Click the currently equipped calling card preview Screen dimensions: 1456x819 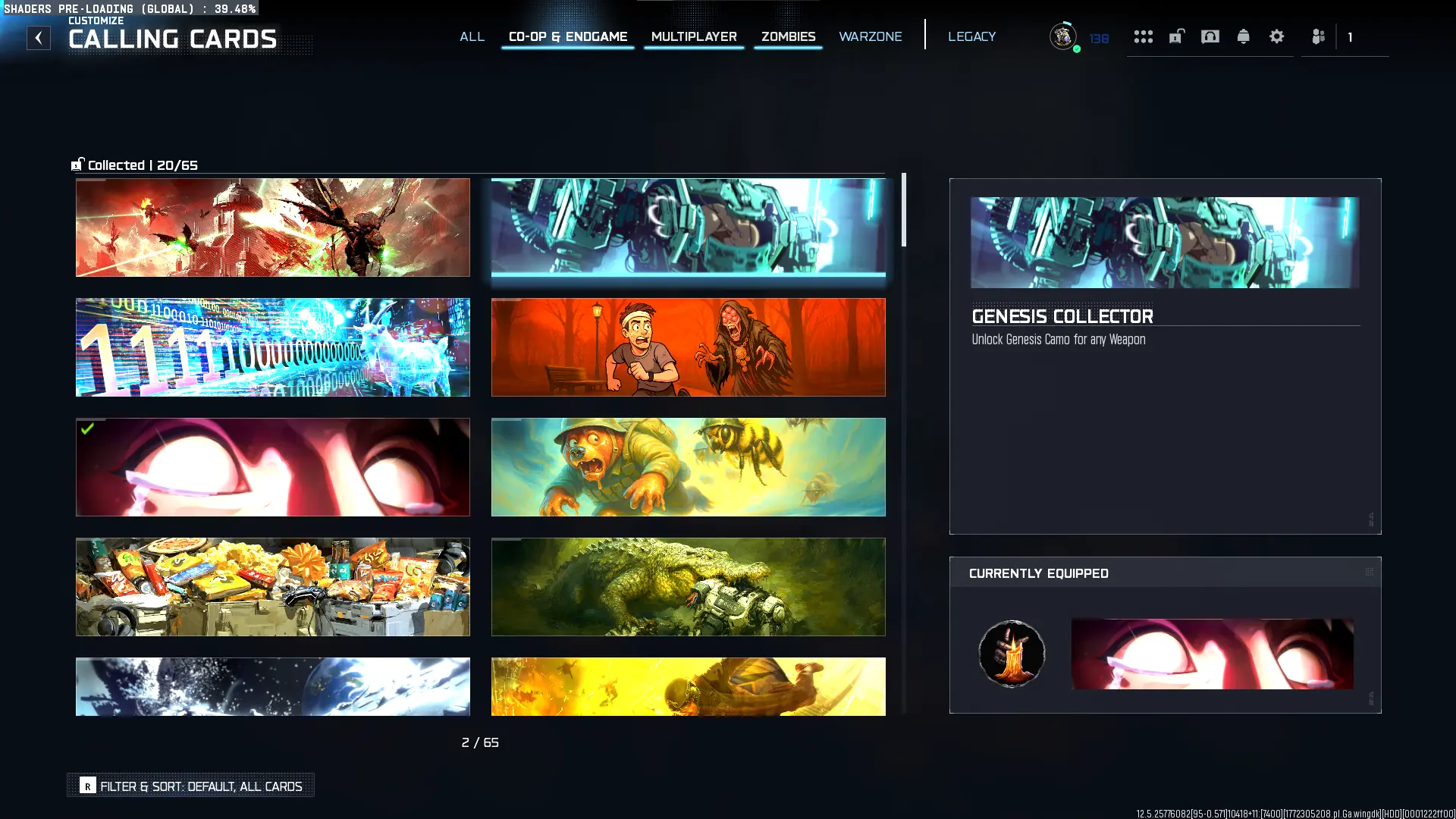1212,654
